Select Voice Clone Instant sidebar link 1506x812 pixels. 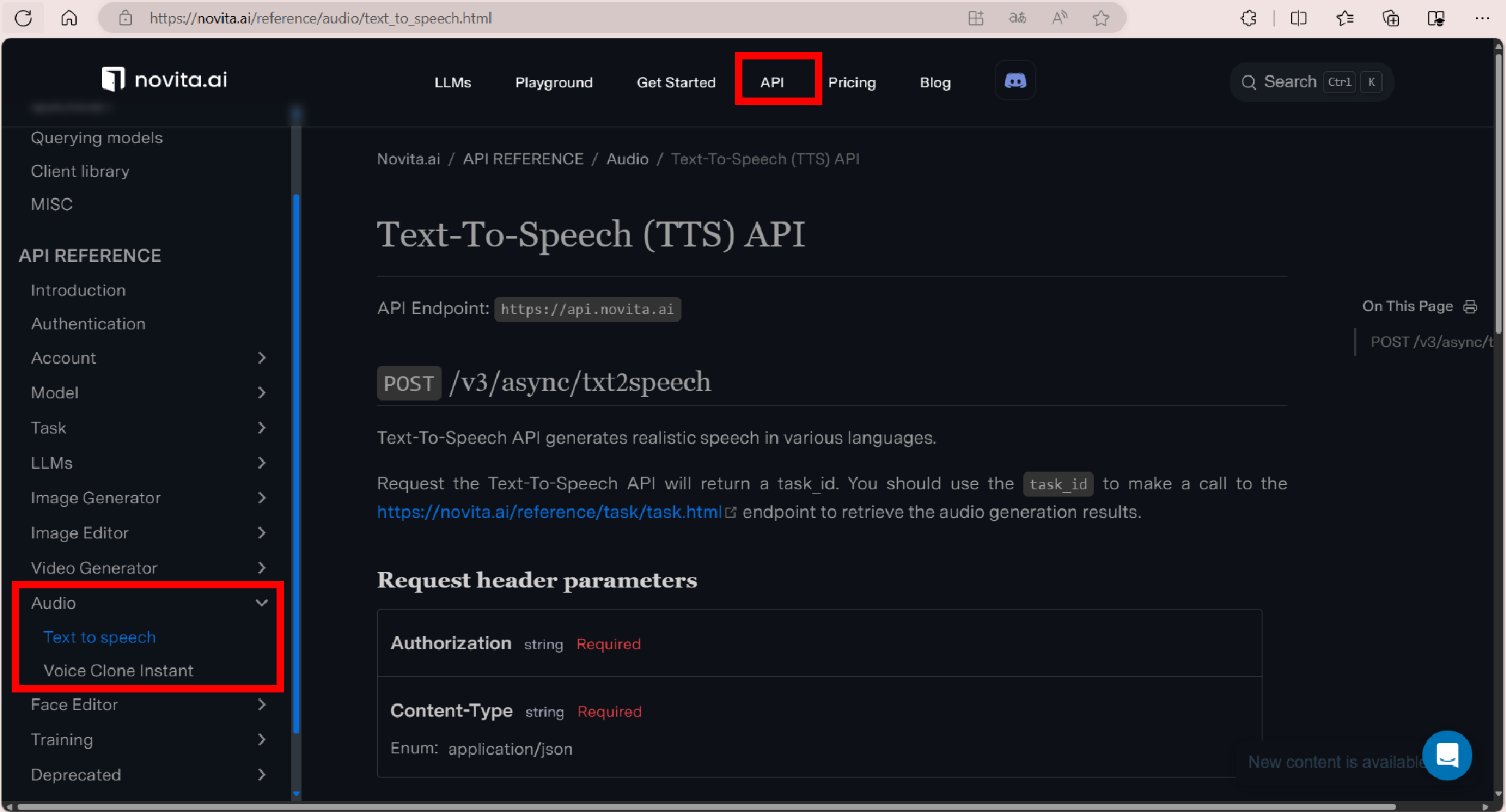click(x=119, y=670)
